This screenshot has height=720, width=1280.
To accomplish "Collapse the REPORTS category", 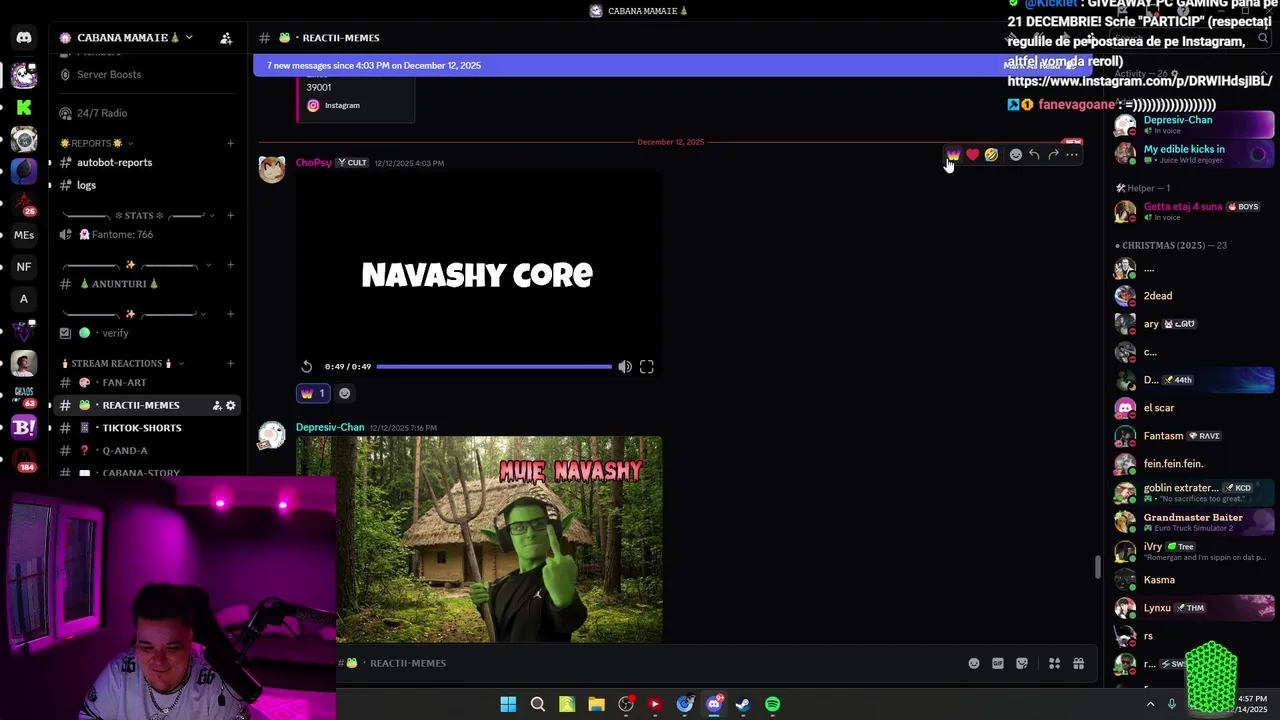I will point(96,143).
